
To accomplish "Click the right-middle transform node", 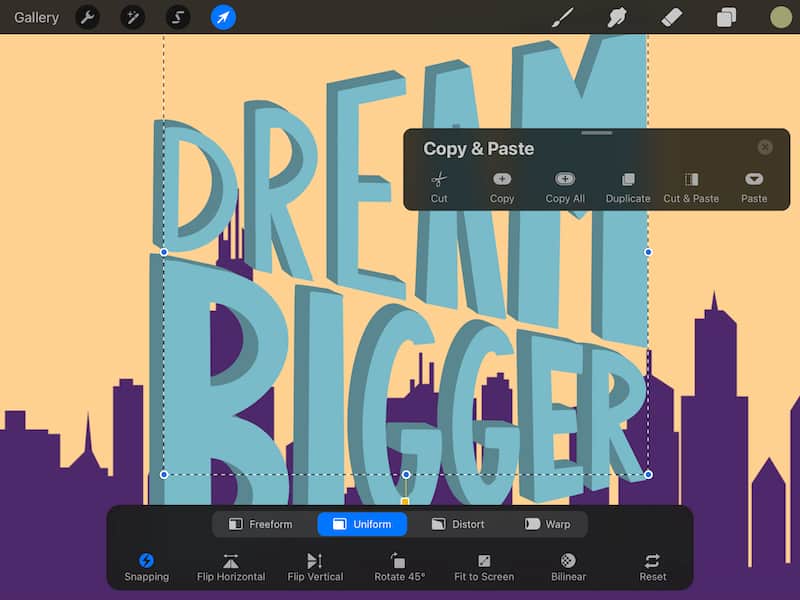I will [648, 252].
